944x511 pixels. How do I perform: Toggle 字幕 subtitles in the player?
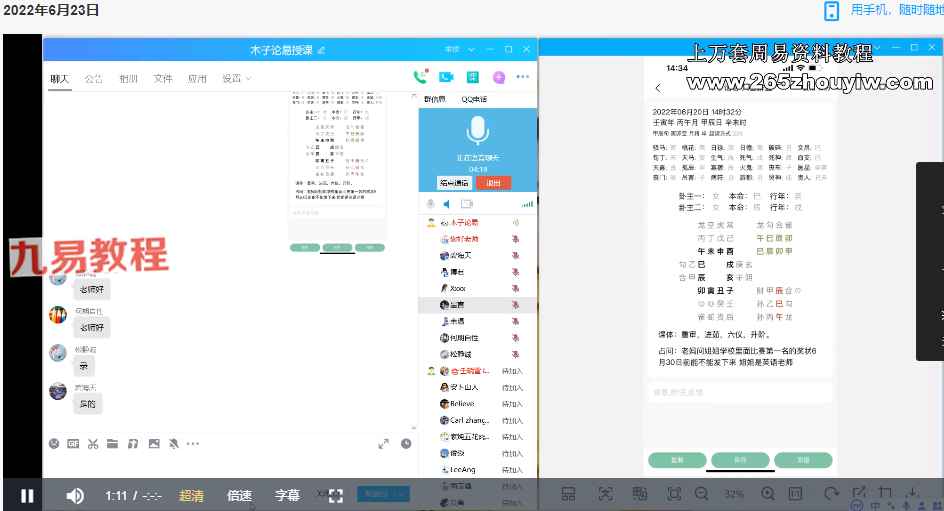pyautogui.click(x=287, y=495)
